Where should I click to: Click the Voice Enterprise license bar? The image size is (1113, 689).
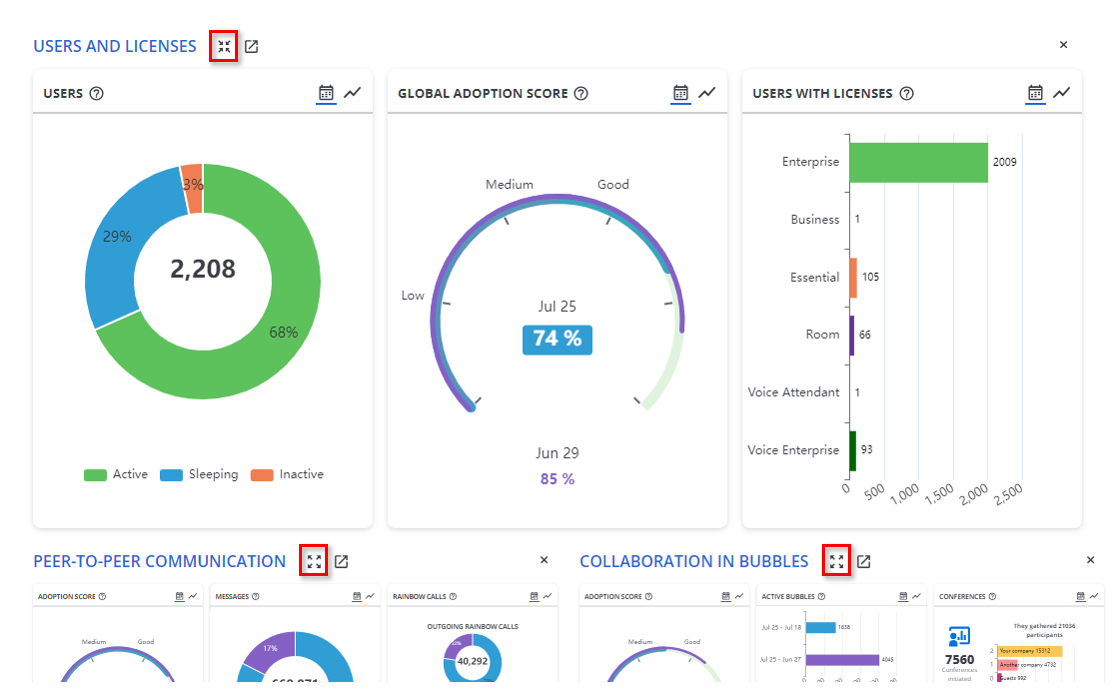coord(852,451)
